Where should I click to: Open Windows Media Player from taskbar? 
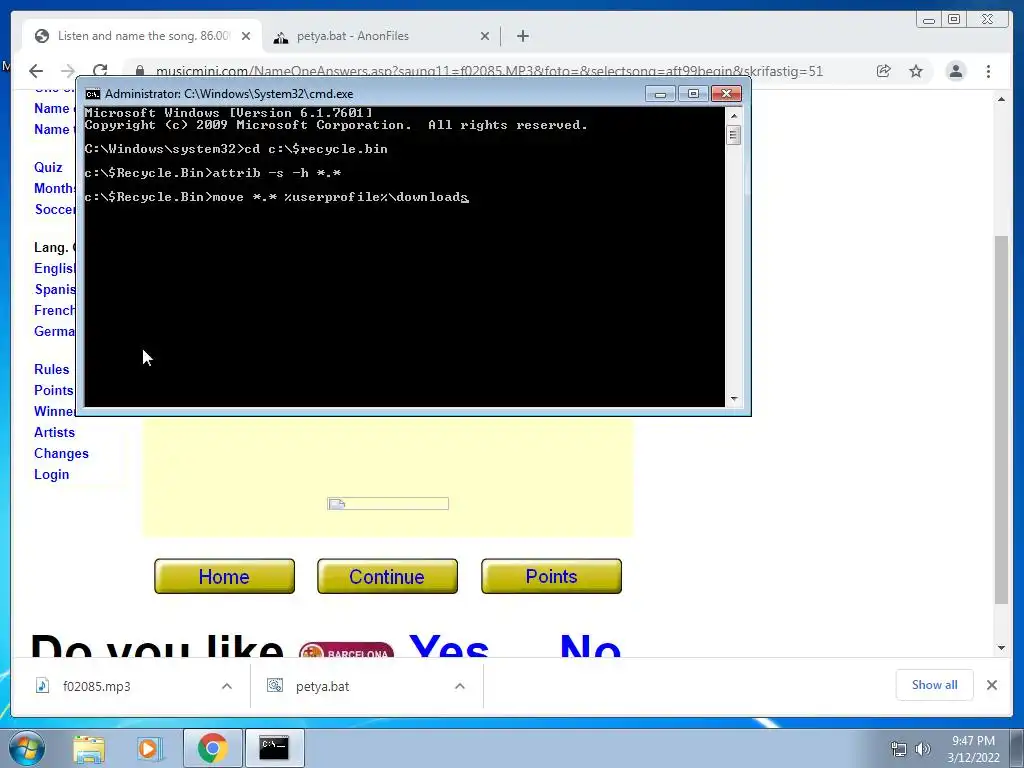[149, 748]
